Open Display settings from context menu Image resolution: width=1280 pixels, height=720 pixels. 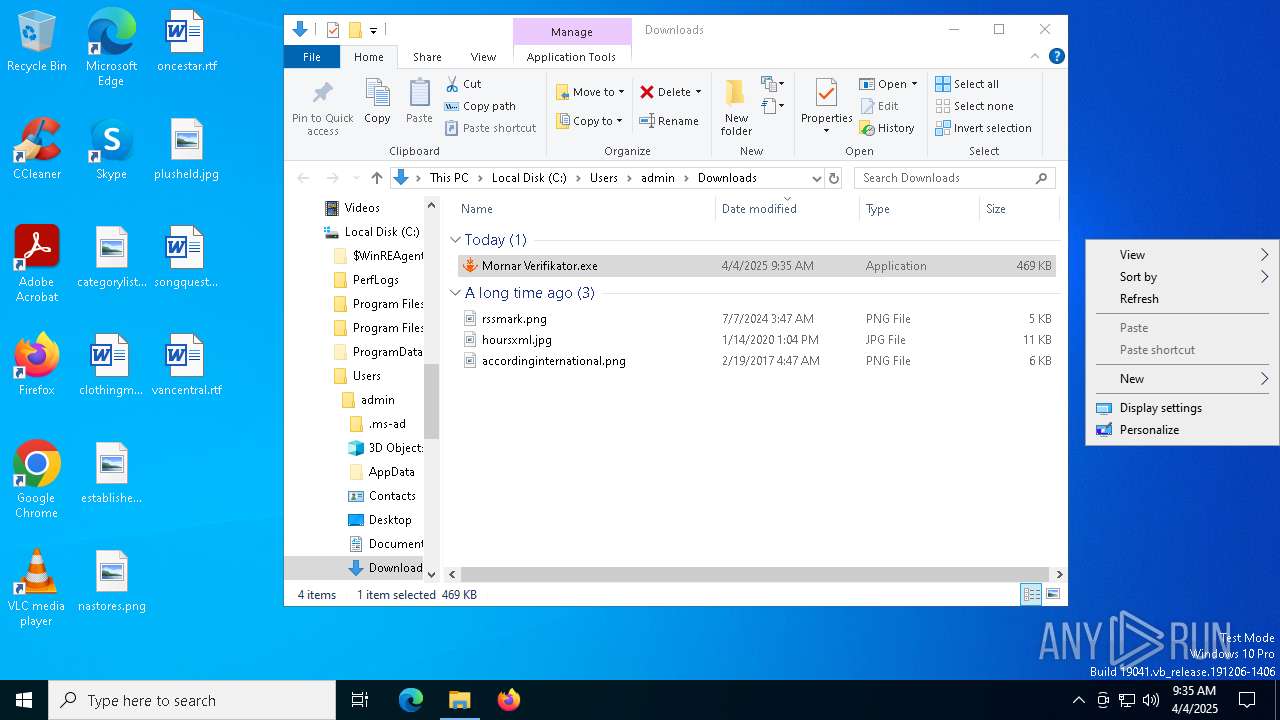pyautogui.click(x=1182, y=408)
